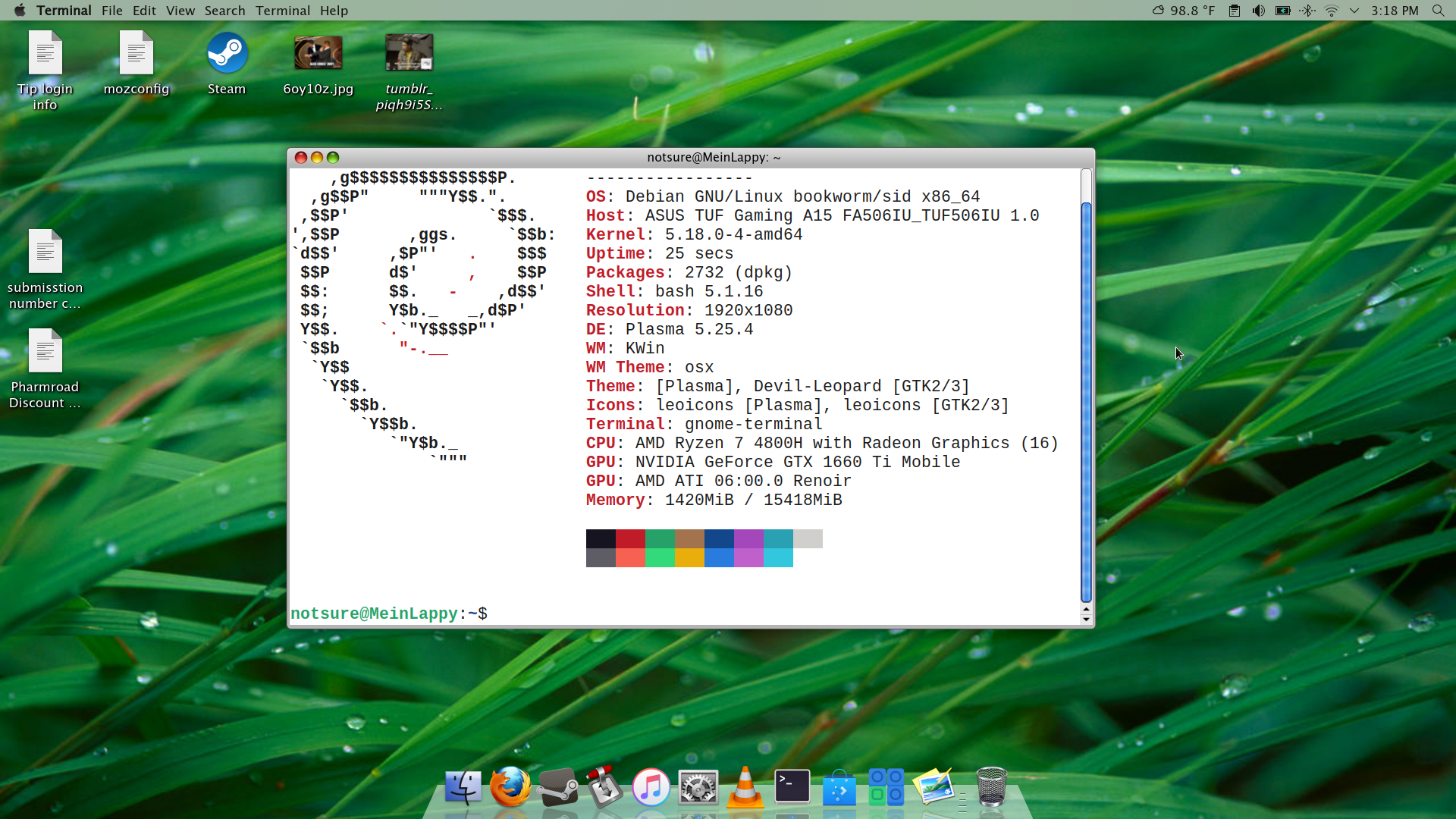Screen dimensions: 1456x819
Task: Click the red swatch in the color palette
Action: 630,538
